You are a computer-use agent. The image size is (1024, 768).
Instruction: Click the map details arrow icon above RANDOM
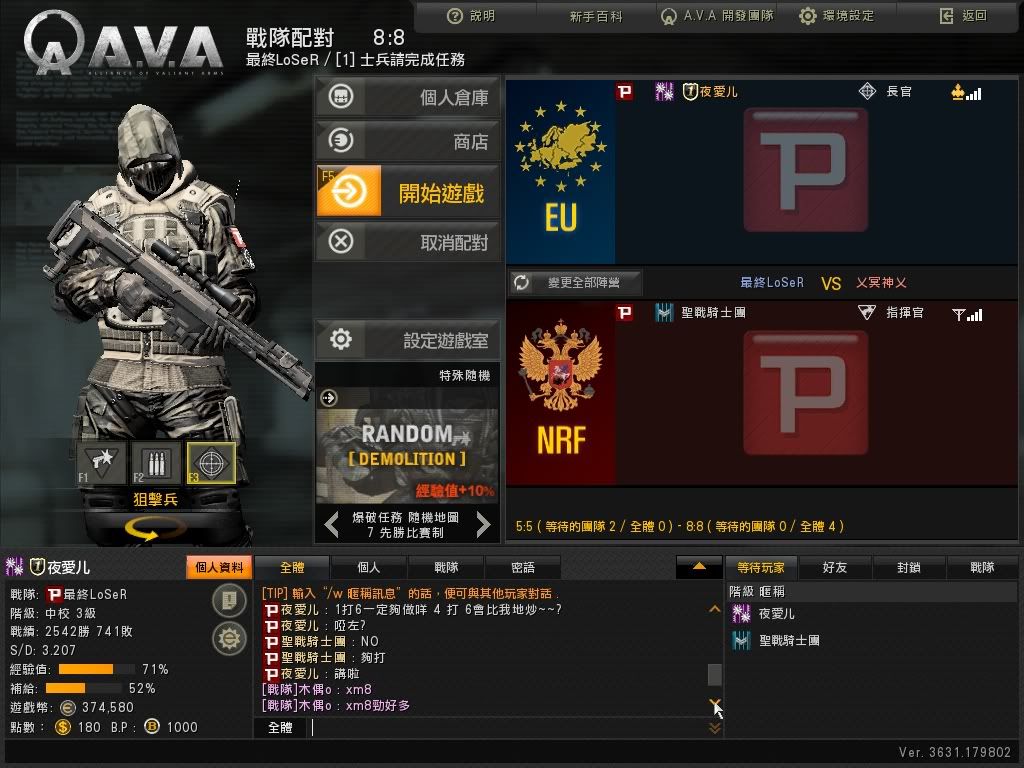[328, 398]
